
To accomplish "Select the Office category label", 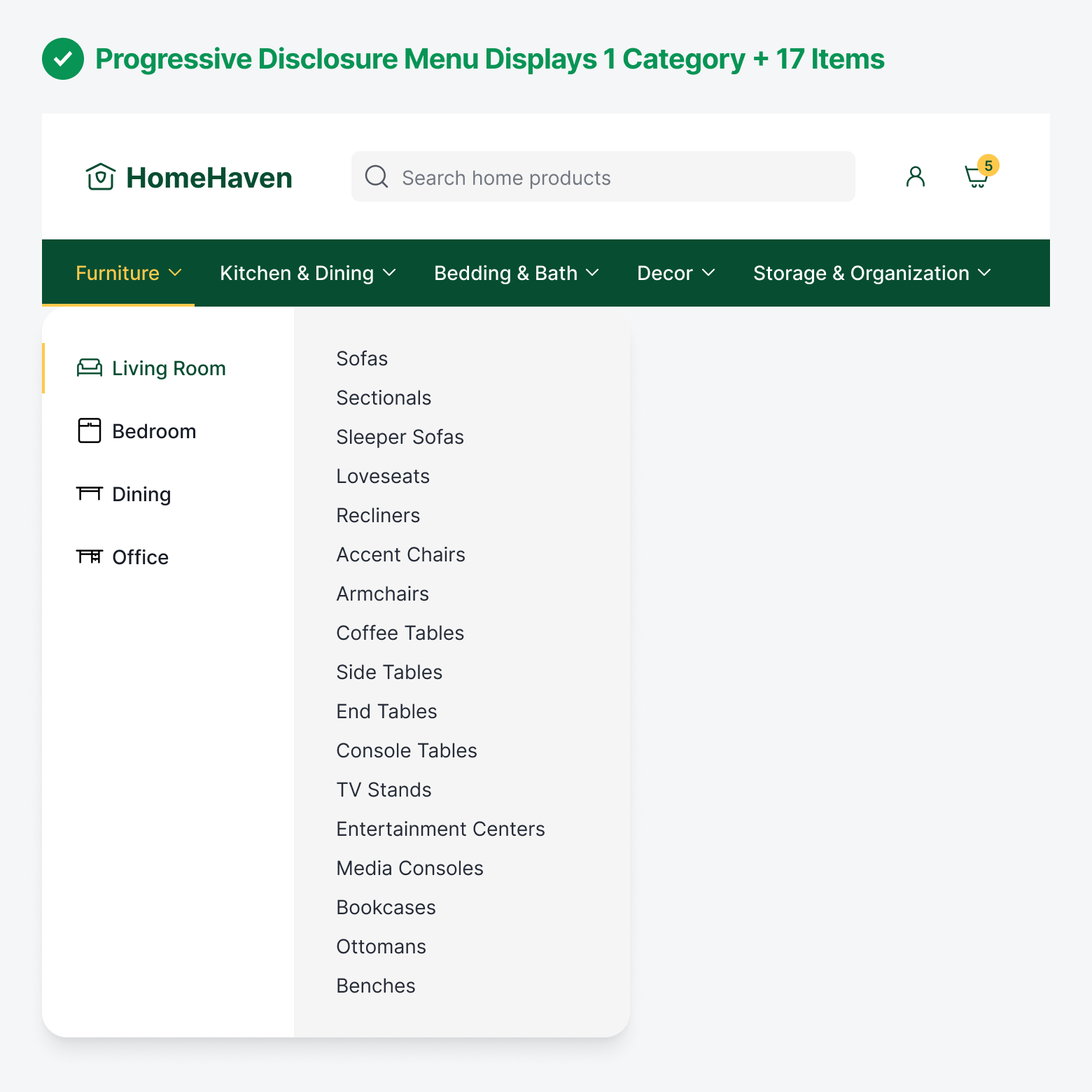I will click(x=140, y=557).
